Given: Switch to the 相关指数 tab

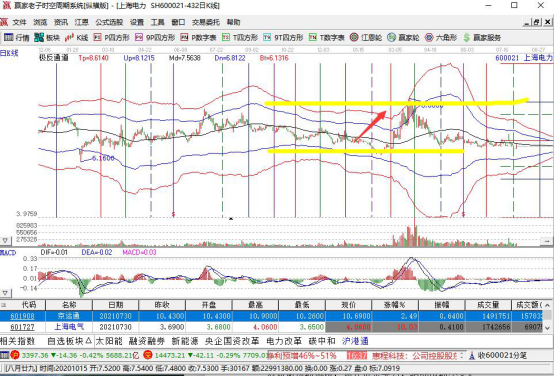Looking at the screenshot, I should coord(18,341).
